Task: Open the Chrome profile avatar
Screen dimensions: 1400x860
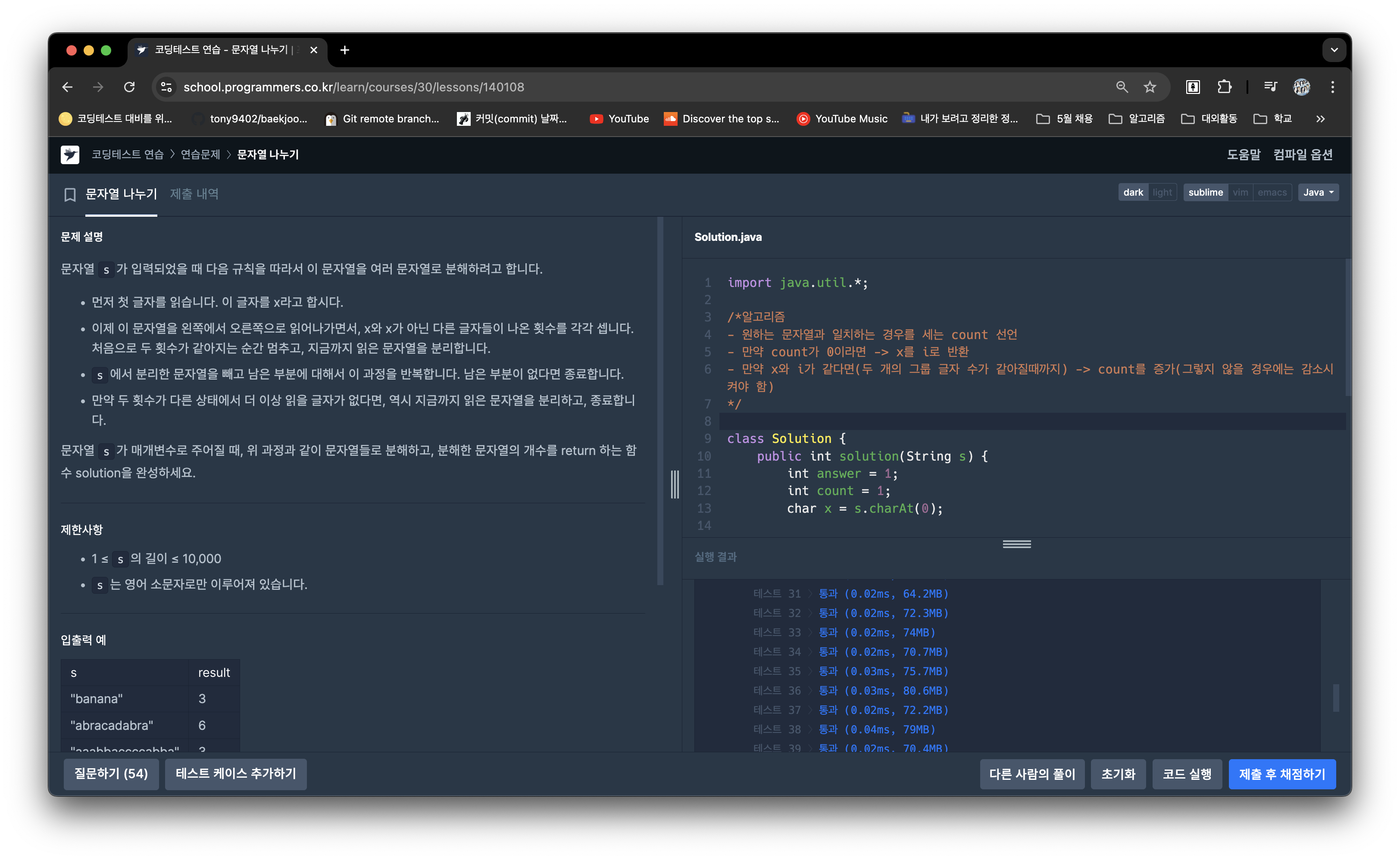Action: coord(1302,87)
